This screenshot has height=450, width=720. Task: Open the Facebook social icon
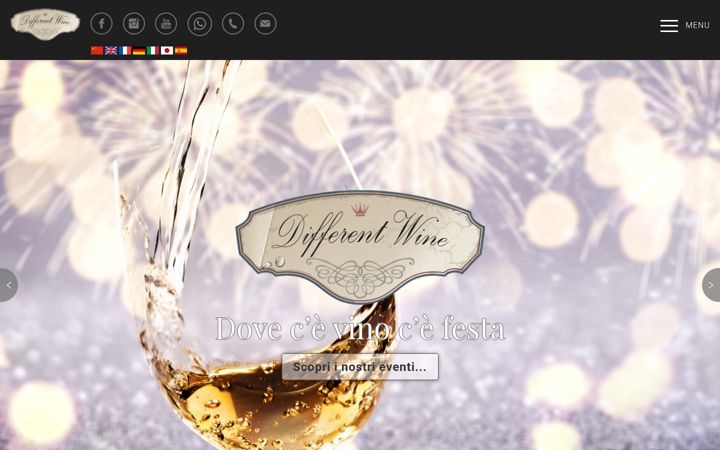point(101,24)
